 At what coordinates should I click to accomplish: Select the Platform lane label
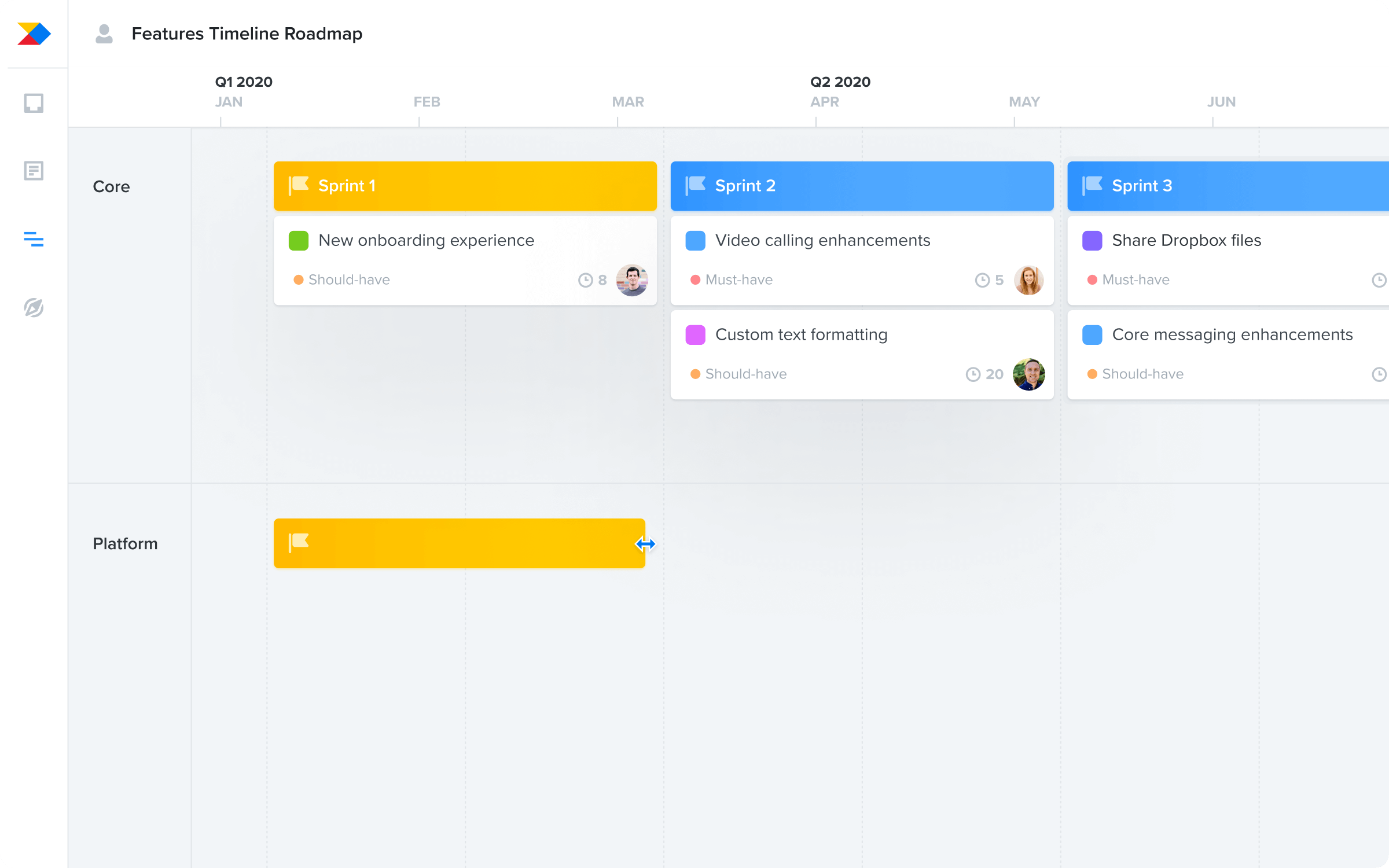tap(125, 543)
